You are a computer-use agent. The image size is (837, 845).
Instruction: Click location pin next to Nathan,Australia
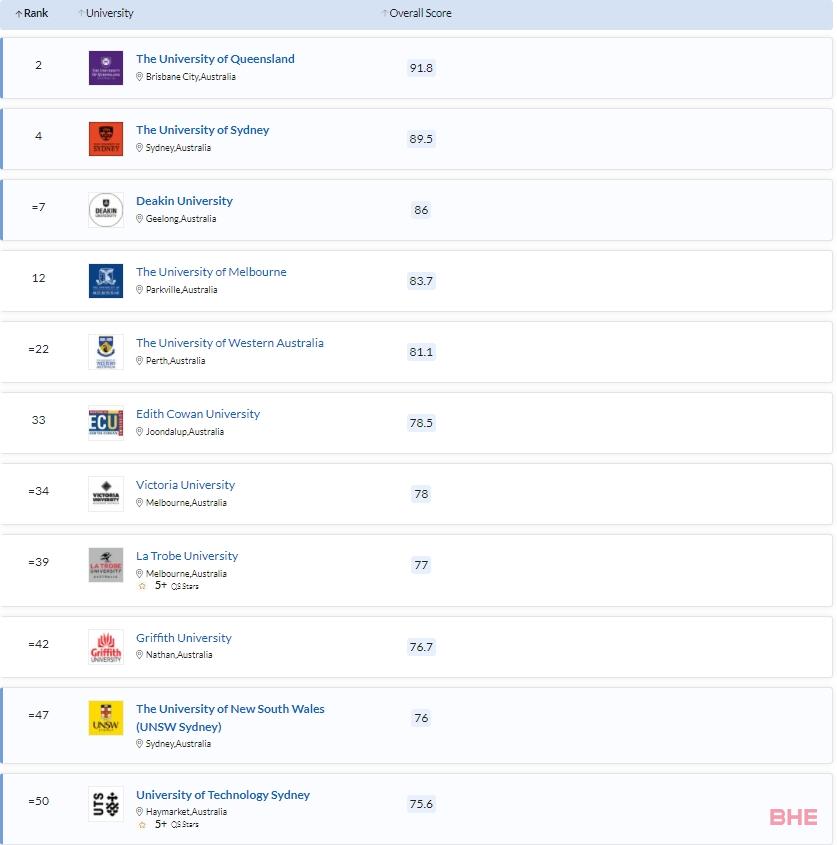pos(139,655)
